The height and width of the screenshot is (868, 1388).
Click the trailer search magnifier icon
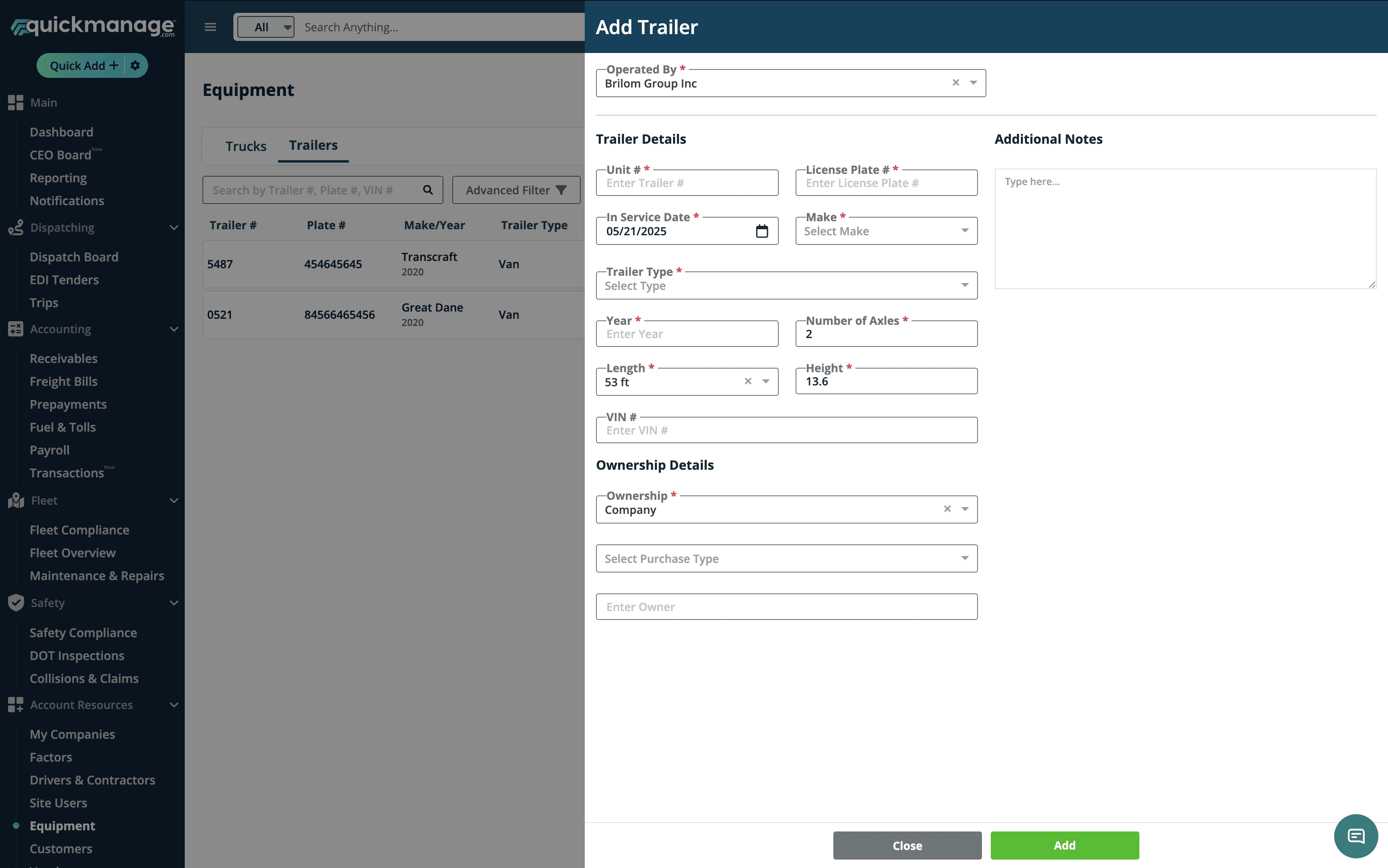(x=428, y=190)
